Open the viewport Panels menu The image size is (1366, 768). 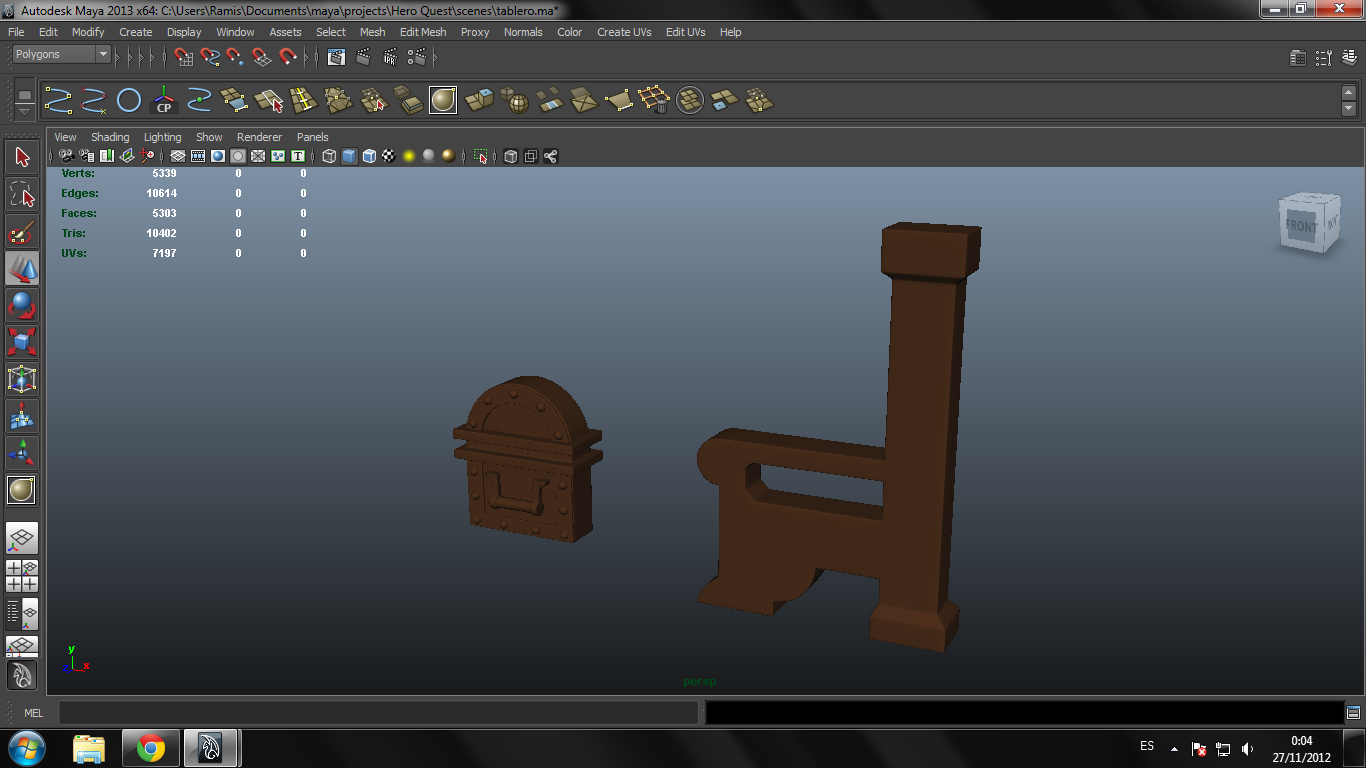pyautogui.click(x=313, y=137)
